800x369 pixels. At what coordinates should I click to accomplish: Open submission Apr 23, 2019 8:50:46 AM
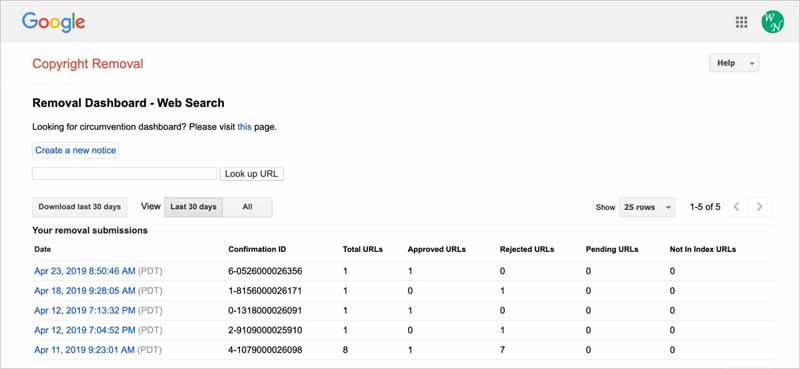85,271
